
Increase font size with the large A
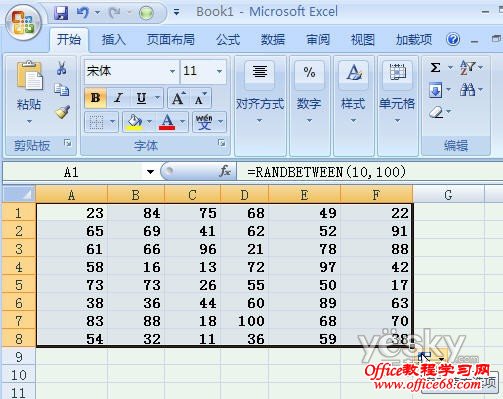(178, 98)
